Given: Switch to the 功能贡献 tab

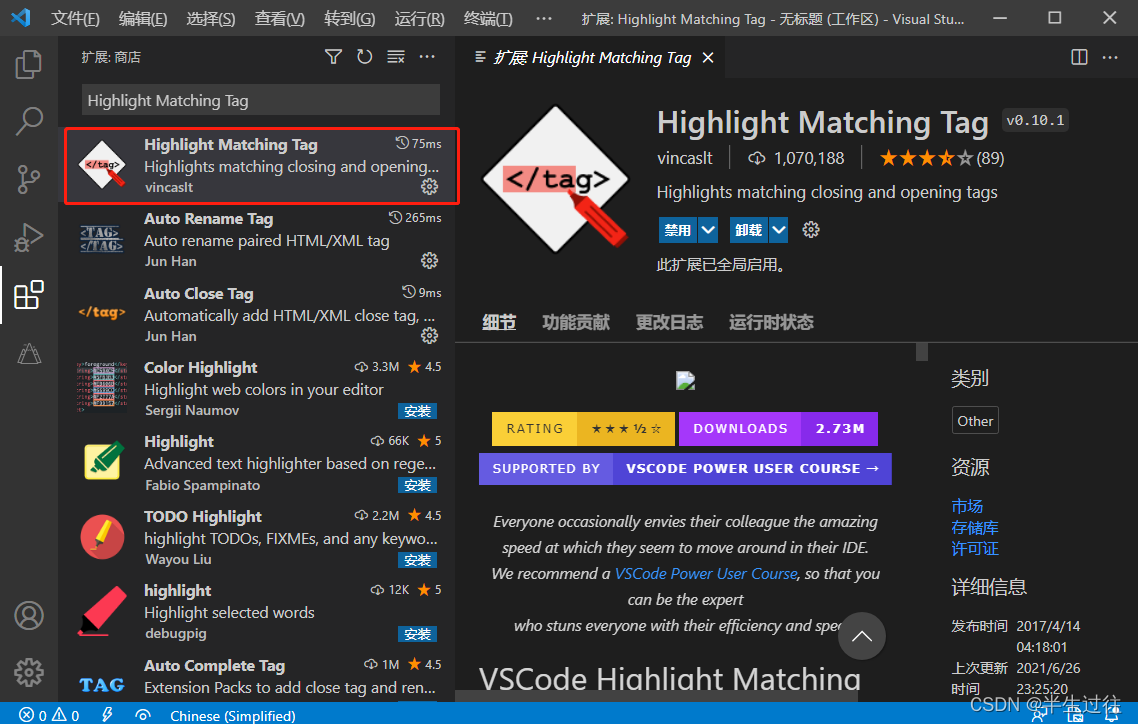Looking at the screenshot, I should click(576, 322).
